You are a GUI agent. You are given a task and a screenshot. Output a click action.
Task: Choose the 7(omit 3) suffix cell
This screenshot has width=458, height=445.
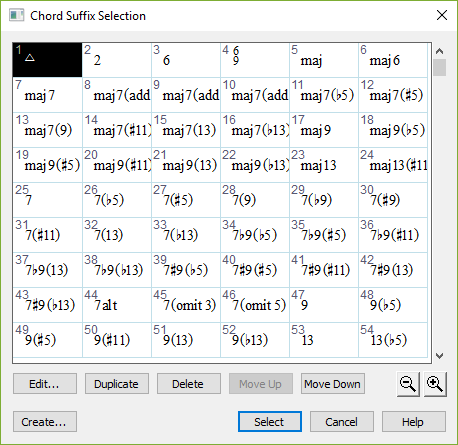coord(186,305)
